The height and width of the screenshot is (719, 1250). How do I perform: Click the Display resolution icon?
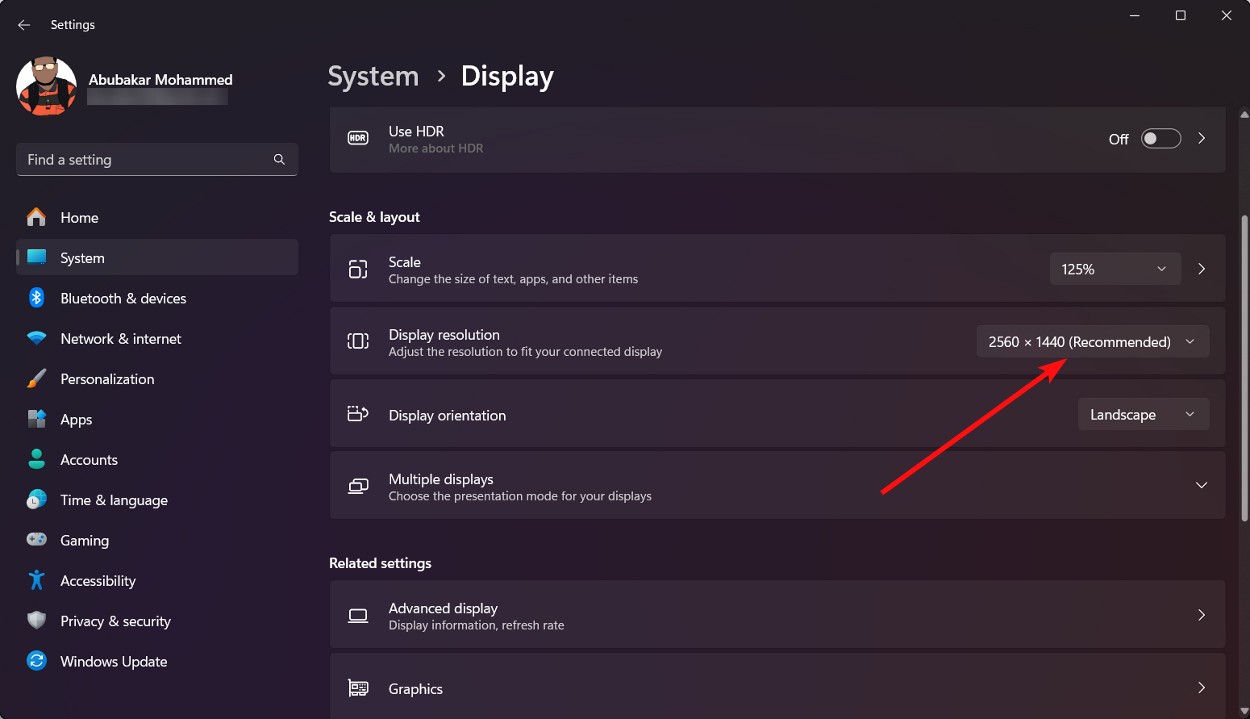click(357, 341)
